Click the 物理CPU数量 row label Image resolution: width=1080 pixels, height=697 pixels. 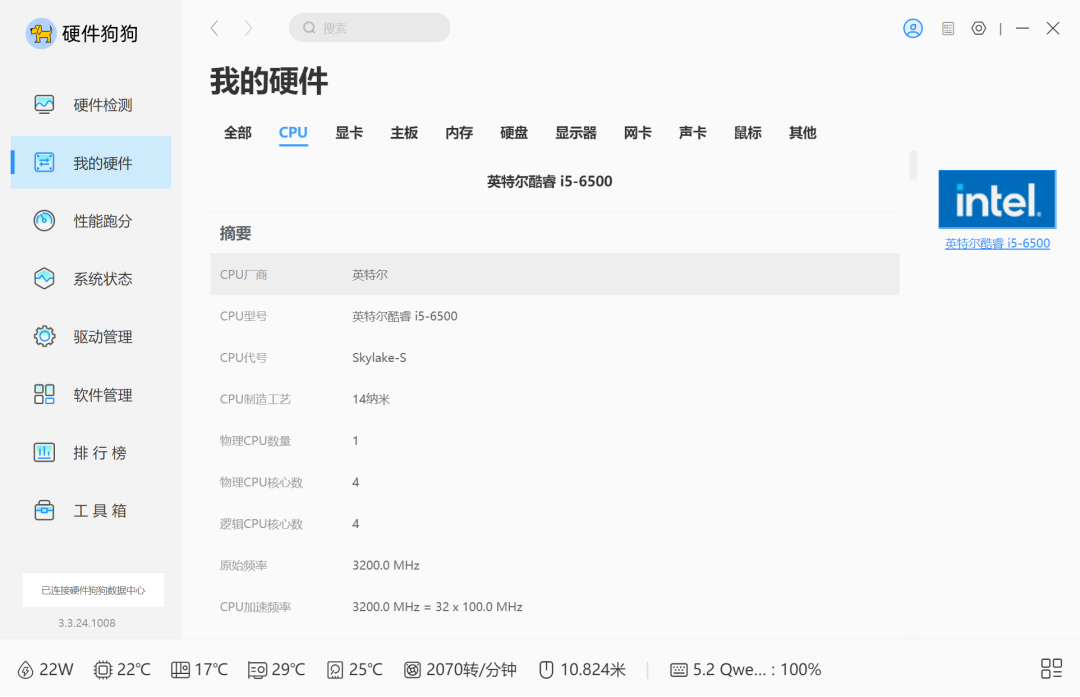pos(255,441)
